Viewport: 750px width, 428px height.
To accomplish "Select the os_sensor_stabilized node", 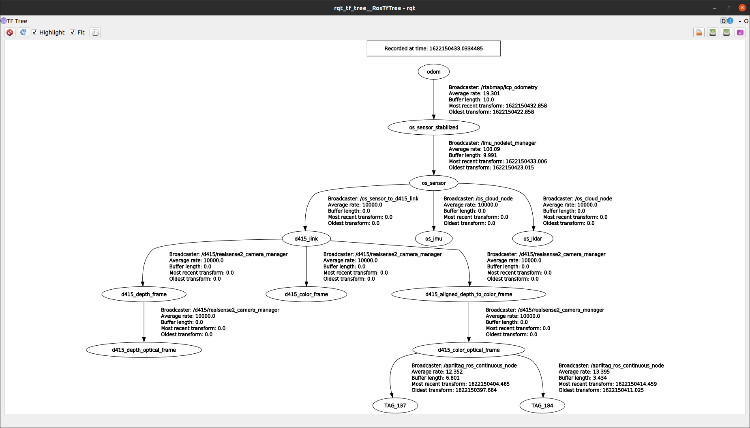I will [x=433, y=128].
